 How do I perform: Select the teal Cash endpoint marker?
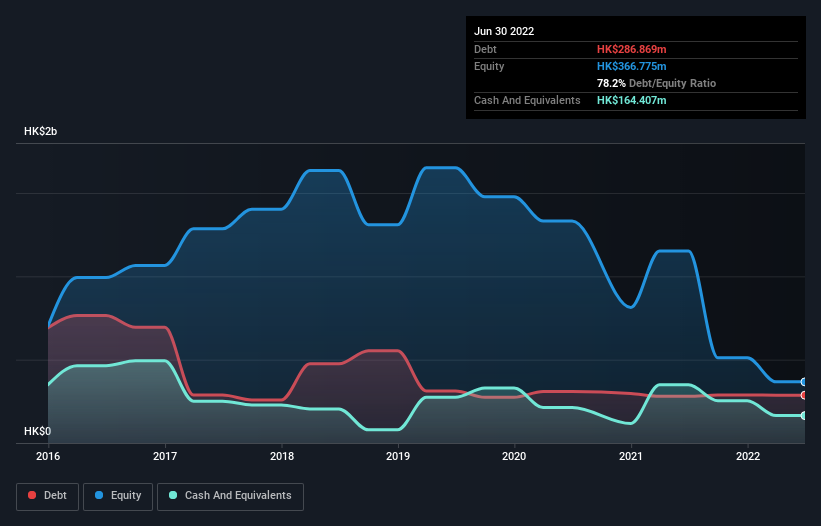(x=804, y=416)
